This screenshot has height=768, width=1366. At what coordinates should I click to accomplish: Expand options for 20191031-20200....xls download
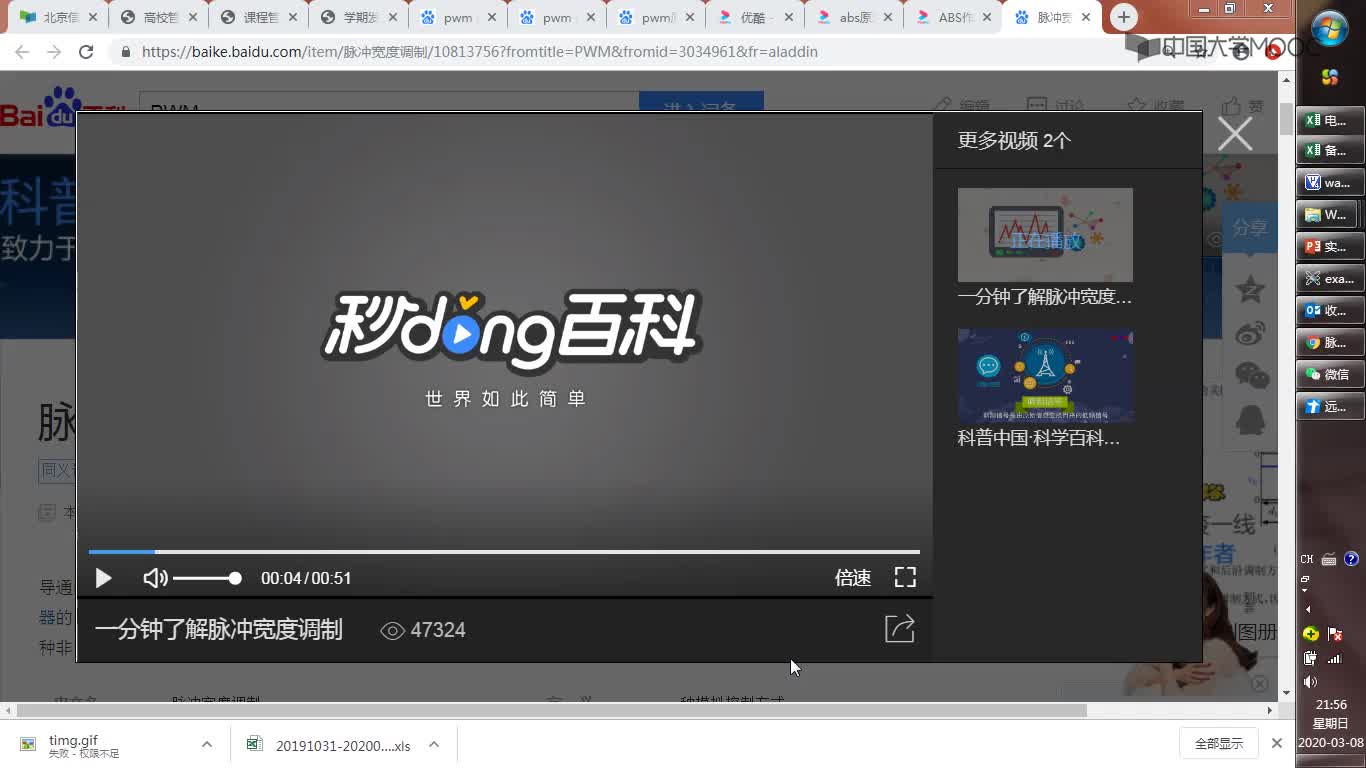pyautogui.click(x=434, y=744)
